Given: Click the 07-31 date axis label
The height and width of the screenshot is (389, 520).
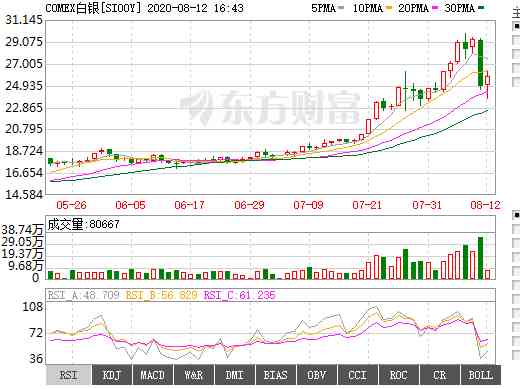Looking at the screenshot, I should click(x=427, y=205).
